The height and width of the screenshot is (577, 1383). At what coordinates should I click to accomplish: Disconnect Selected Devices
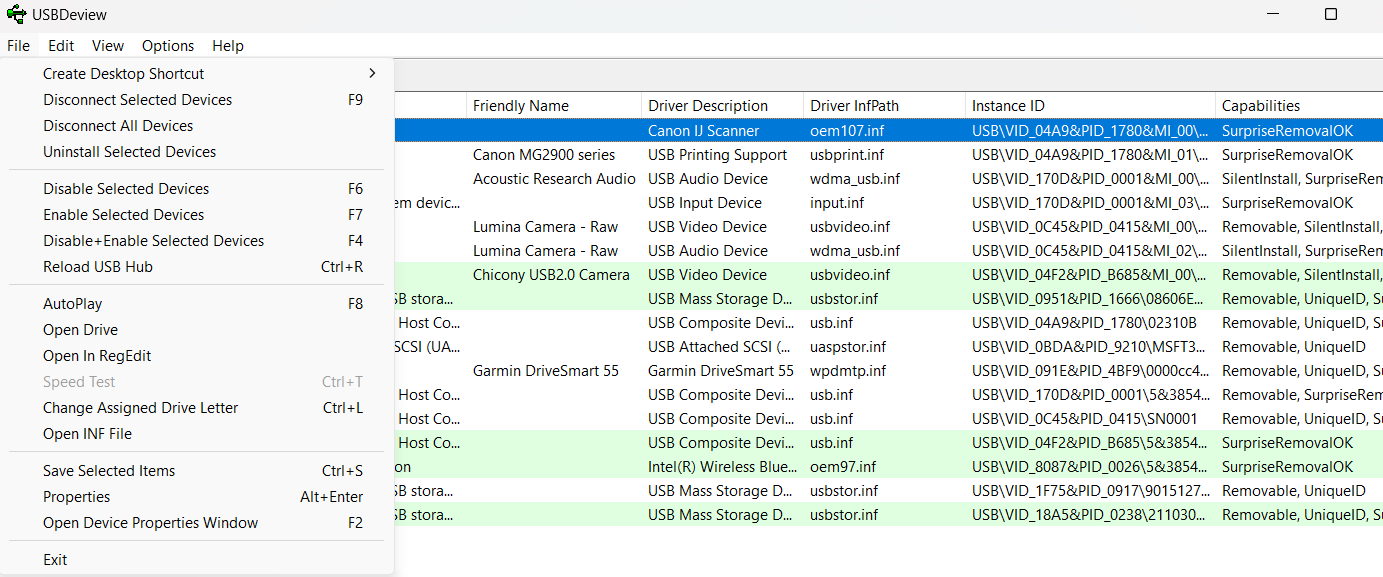pyautogui.click(x=137, y=99)
